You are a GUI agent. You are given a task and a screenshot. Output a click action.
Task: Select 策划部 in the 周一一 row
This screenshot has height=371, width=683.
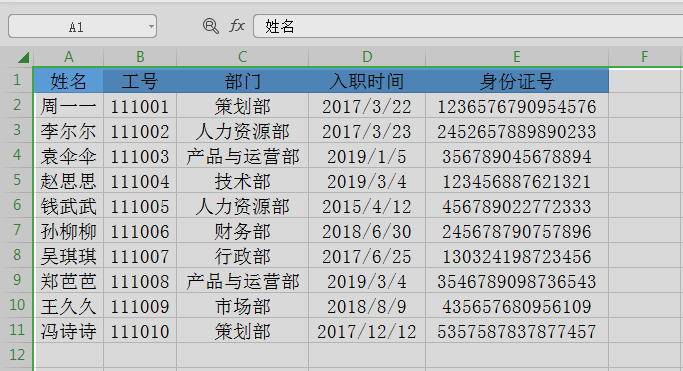[243, 106]
